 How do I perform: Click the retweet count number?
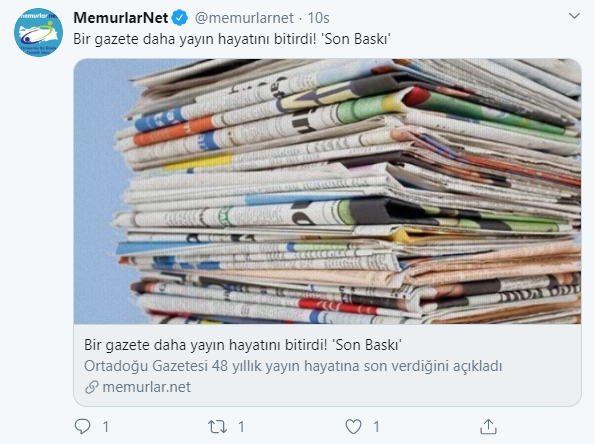(x=241, y=427)
